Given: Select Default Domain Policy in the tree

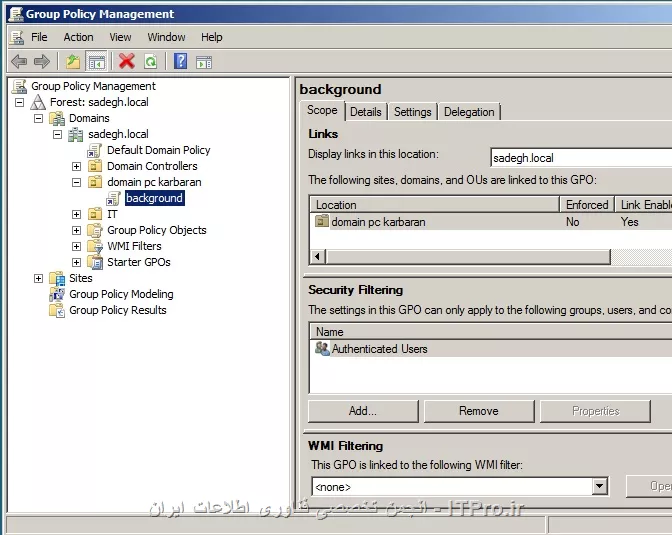Looking at the screenshot, I should (159, 150).
